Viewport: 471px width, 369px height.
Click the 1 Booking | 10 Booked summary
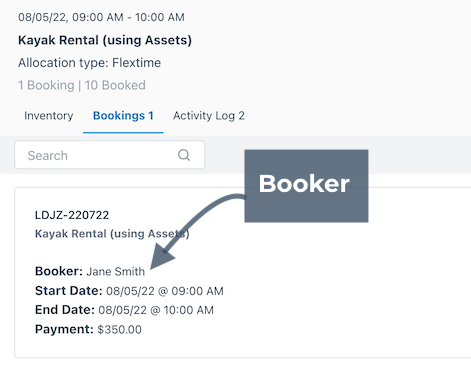coord(82,85)
